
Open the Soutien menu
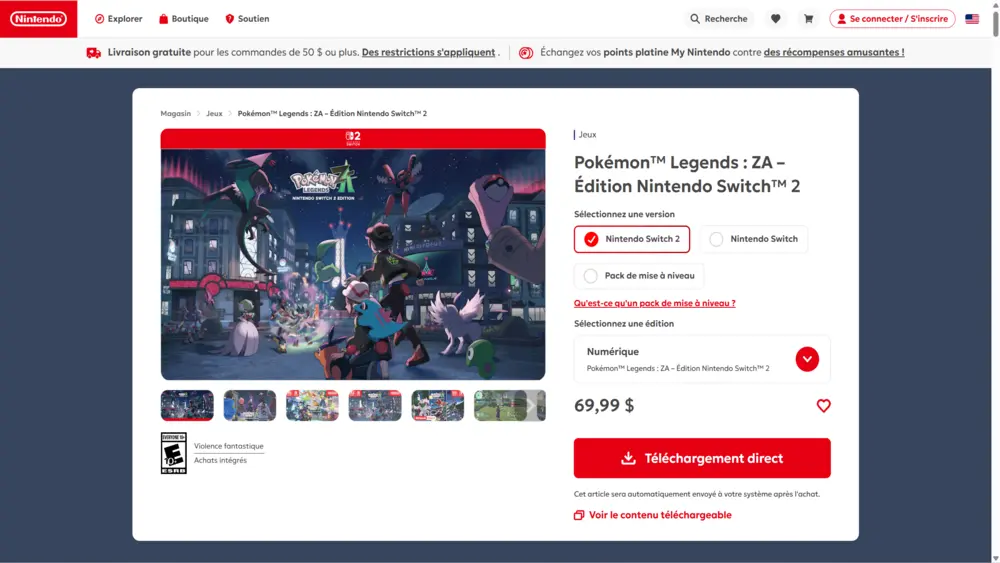247,18
